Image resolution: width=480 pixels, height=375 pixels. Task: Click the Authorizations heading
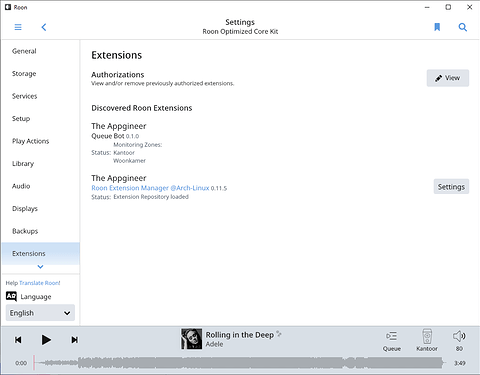click(x=118, y=75)
